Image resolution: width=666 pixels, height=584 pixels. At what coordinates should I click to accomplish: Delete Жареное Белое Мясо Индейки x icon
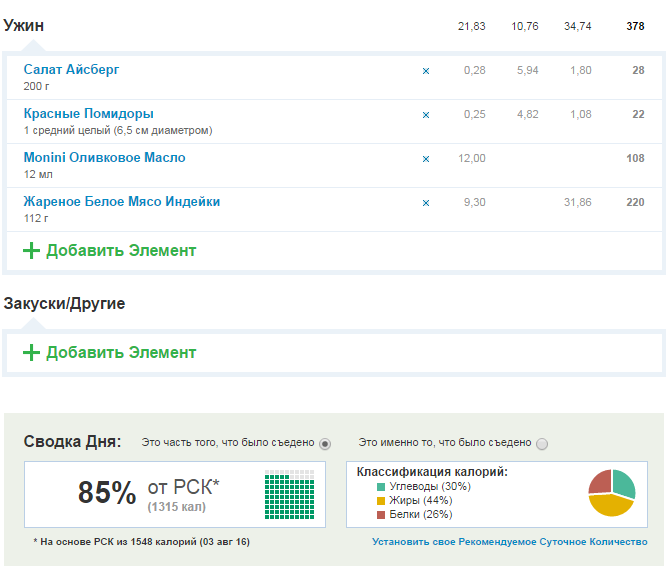click(425, 203)
